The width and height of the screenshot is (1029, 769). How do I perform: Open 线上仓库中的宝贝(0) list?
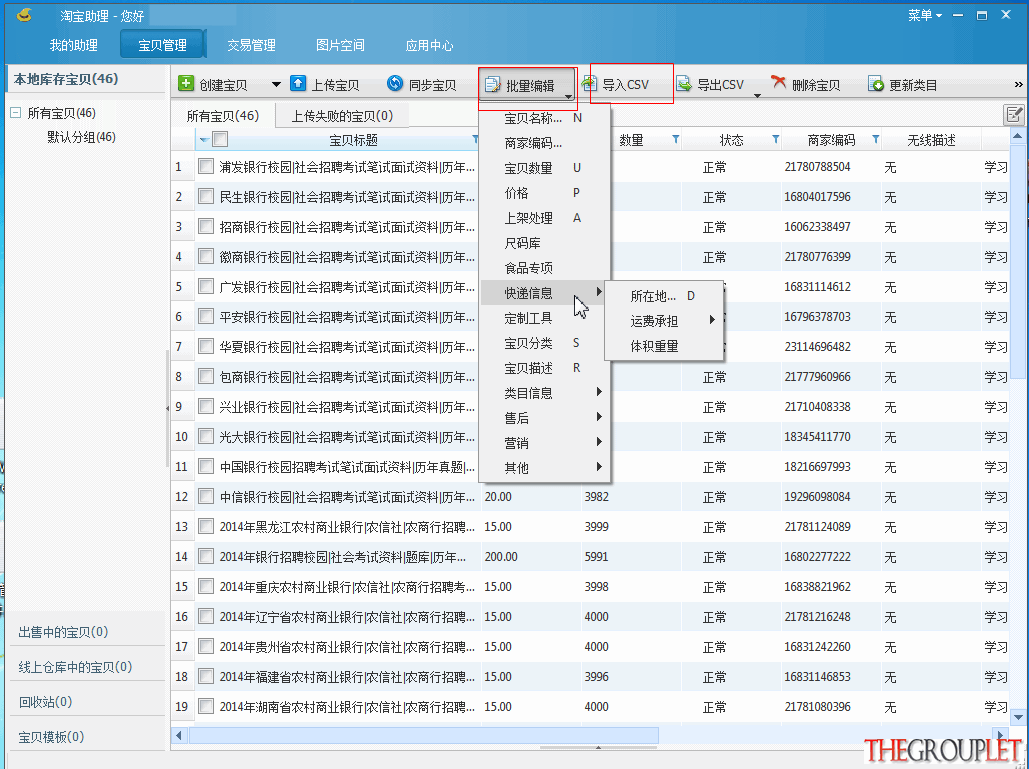75,667
